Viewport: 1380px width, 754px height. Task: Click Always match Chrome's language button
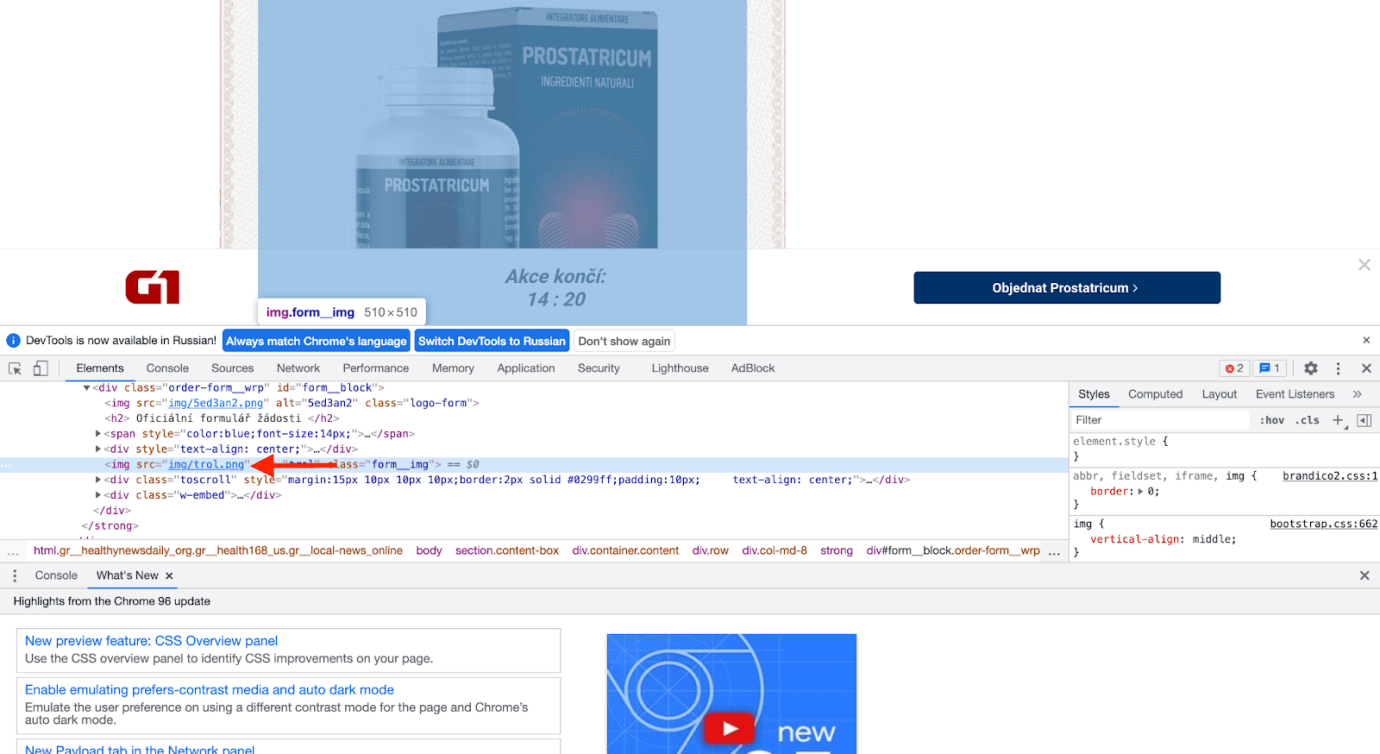pos(316,341)
